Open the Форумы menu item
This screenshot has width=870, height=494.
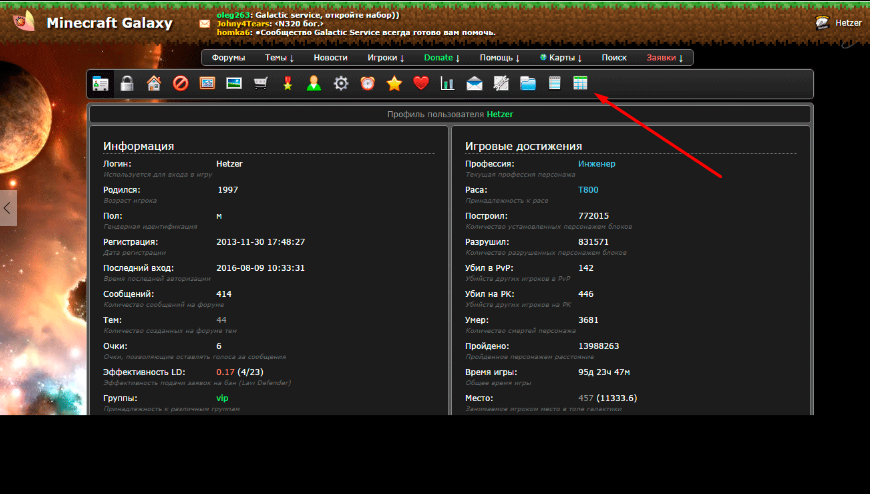pos(228,58)
